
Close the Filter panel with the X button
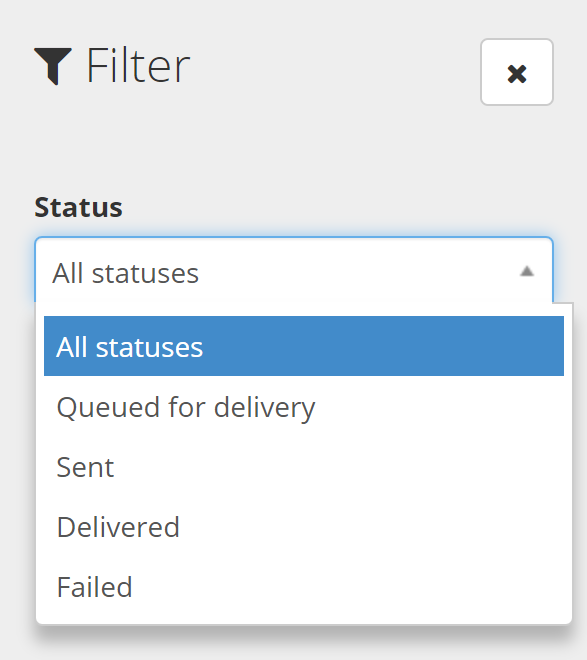(x=517, y=72)
